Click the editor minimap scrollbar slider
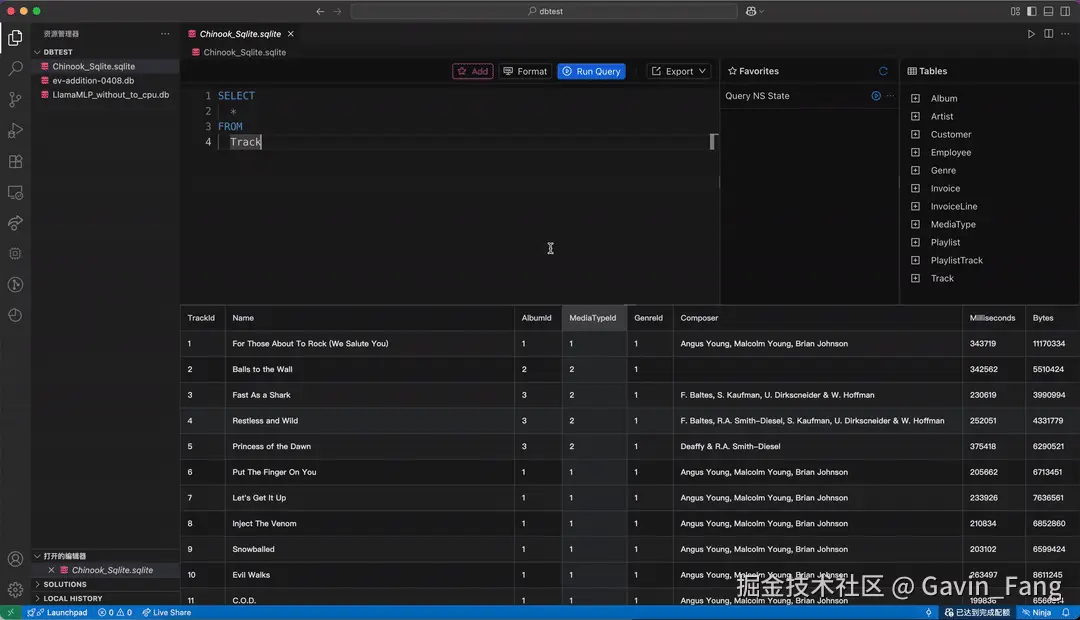This screenshot has width=1080, height=620. 713,142
